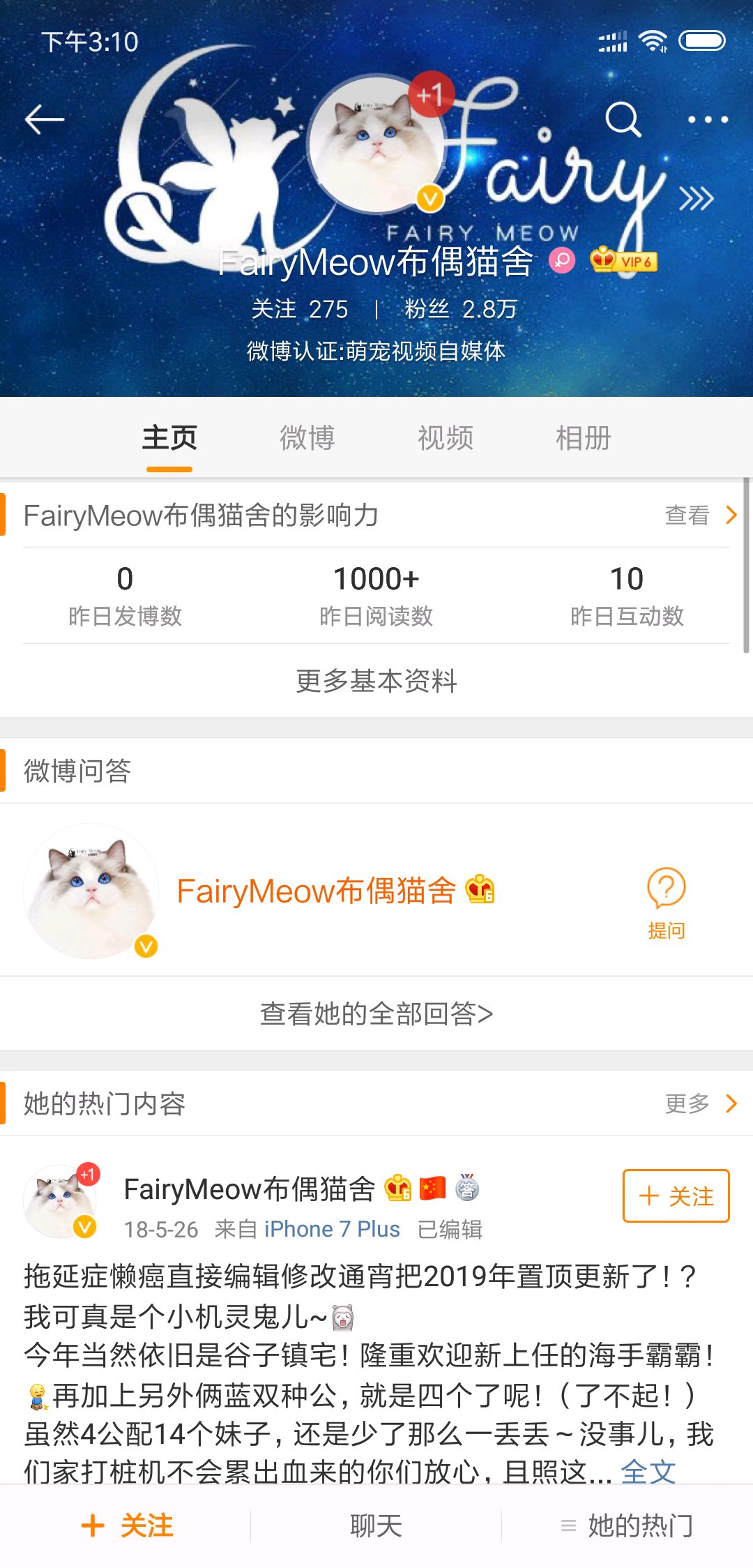Tap the triple chevron arrows on banner
The height and width of the screenshot is (1568, 753).
696,199
